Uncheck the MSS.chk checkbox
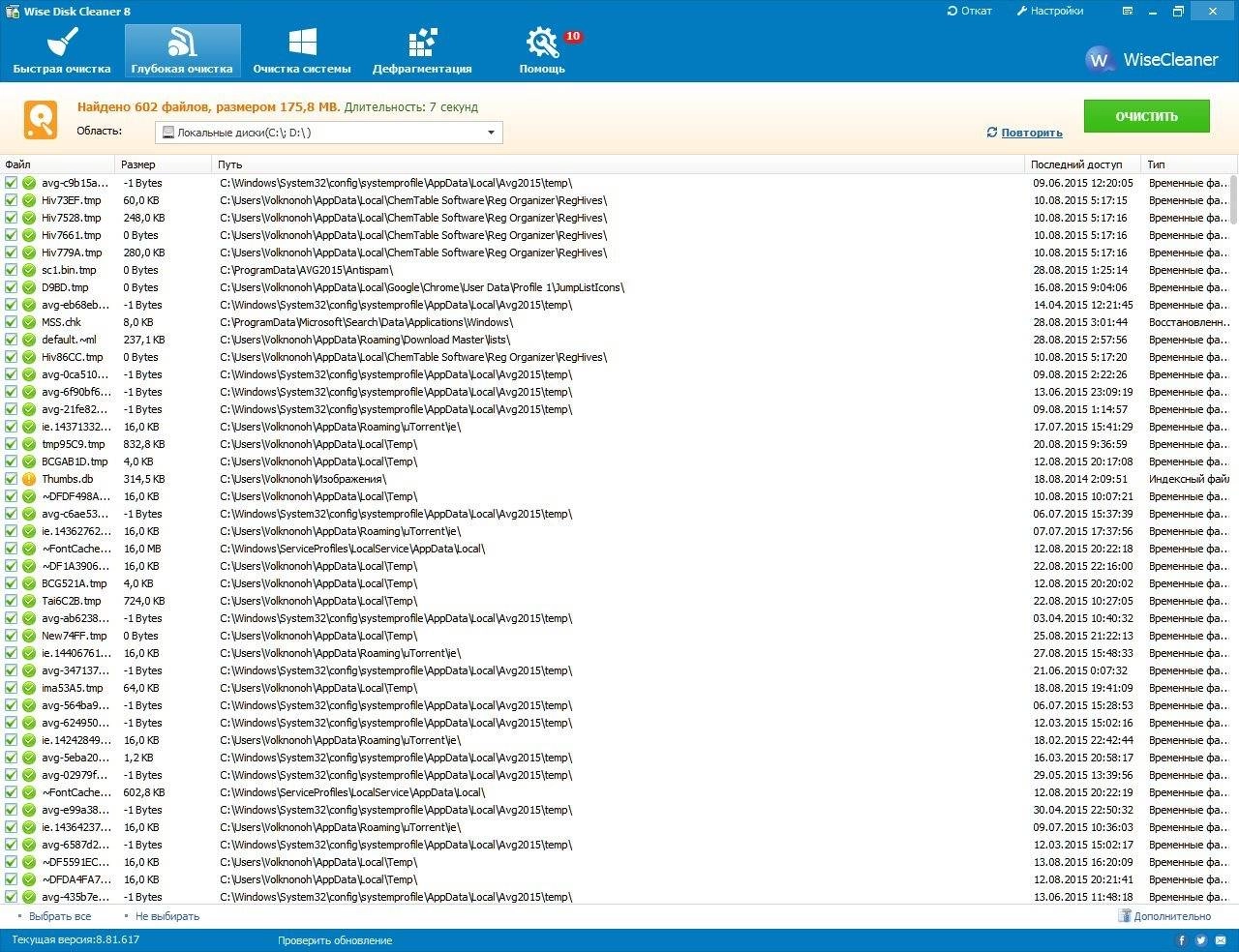This screenshot has width=1239, height=952. 12,322
